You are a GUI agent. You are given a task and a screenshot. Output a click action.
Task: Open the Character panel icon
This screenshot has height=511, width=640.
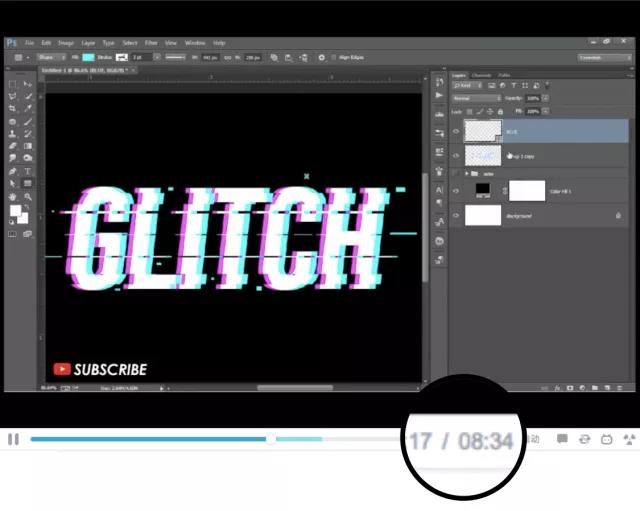coord(439,190)
